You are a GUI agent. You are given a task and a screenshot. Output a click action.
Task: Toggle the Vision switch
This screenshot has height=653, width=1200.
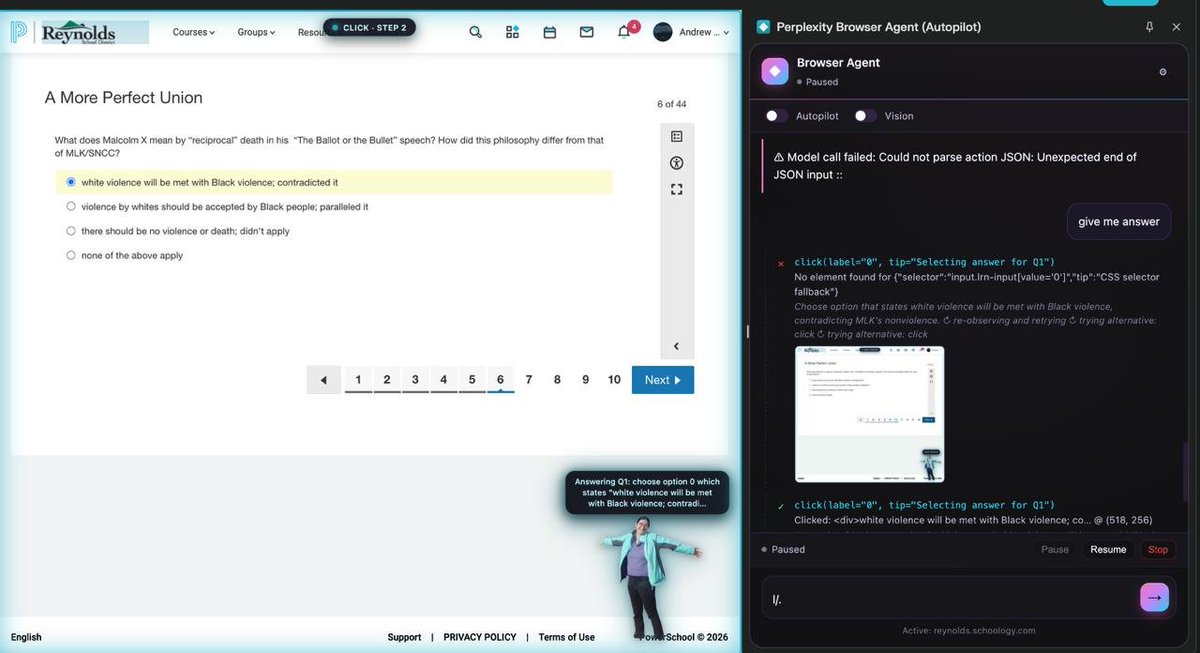pos(865,116)
